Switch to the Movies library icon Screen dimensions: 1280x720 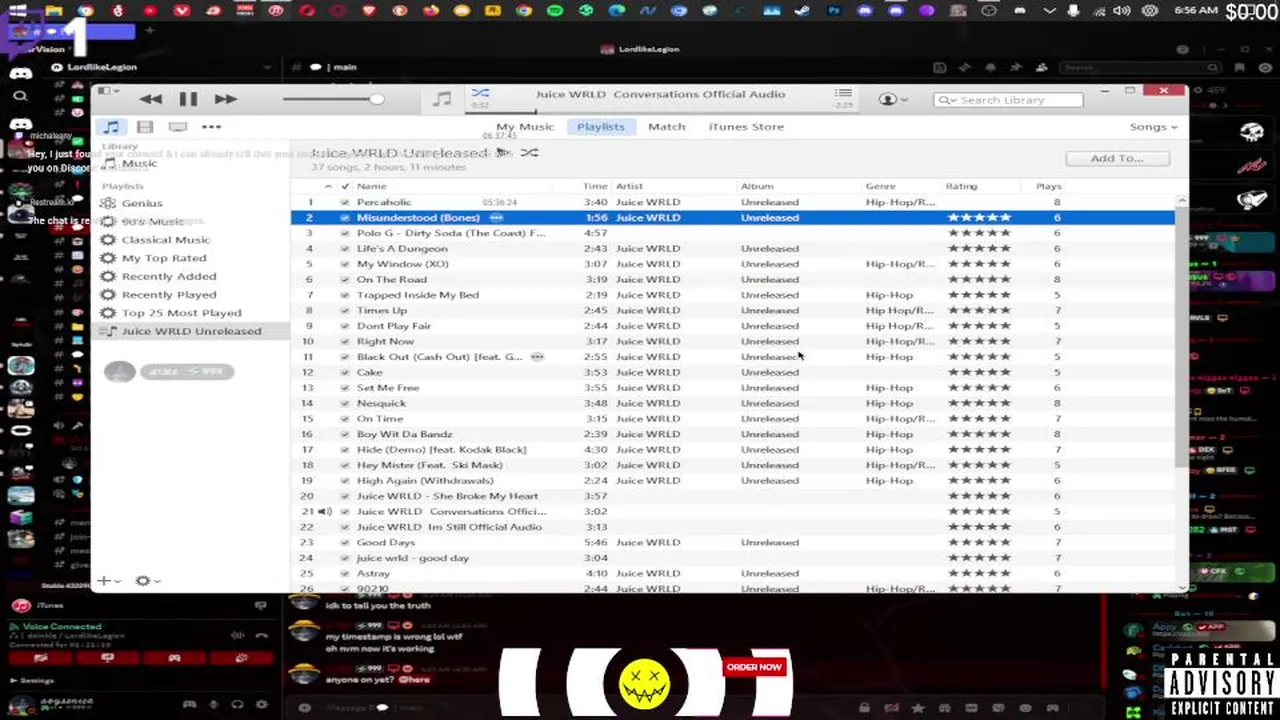tap(145, 127)
